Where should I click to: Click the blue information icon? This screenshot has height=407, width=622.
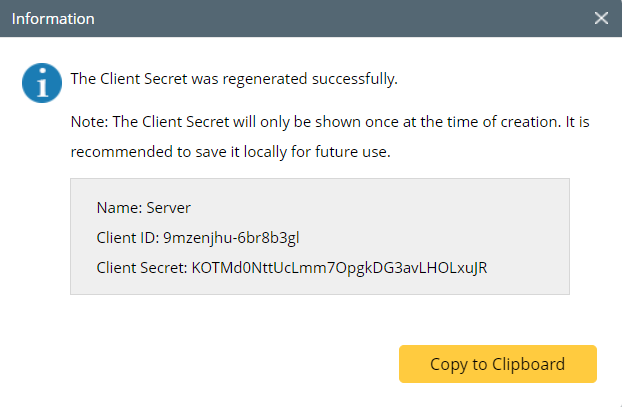[41, 83]
